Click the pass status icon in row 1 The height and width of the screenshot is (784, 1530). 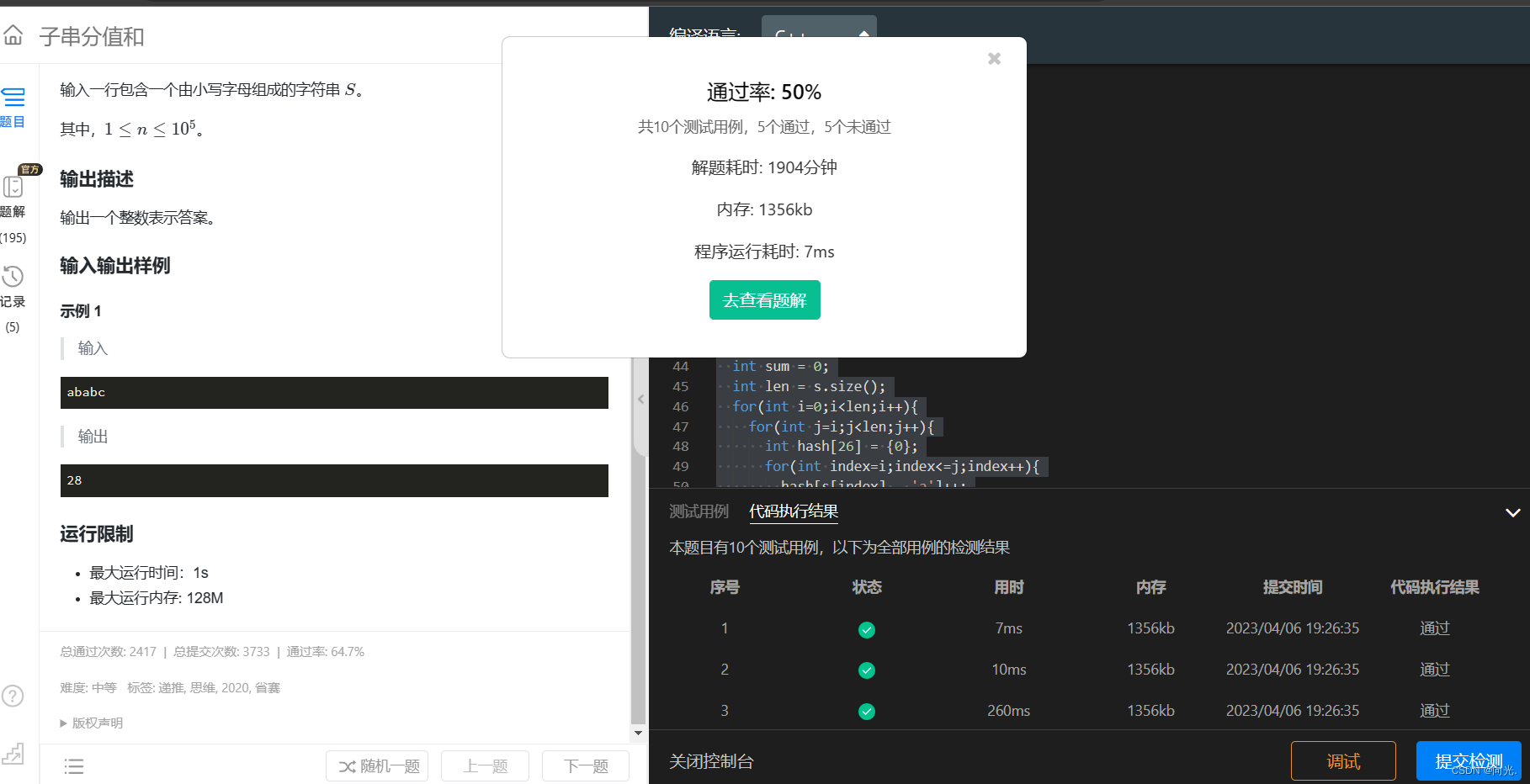(x=867, y=629)
